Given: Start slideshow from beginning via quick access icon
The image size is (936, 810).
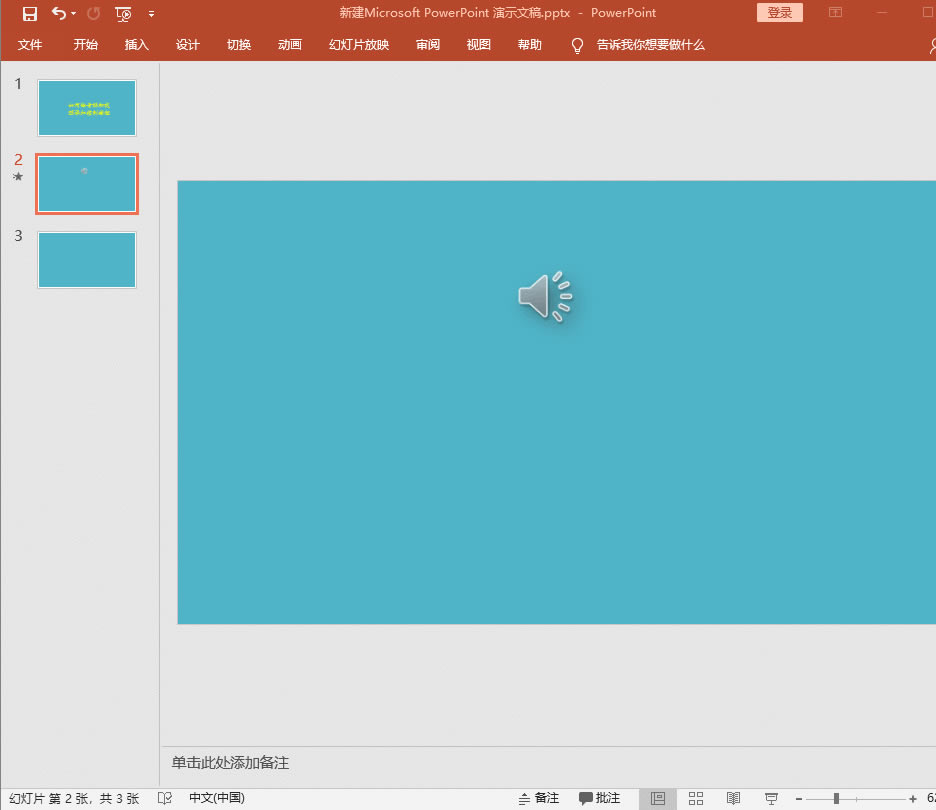Looking at the screenshot, I should 123,14.
